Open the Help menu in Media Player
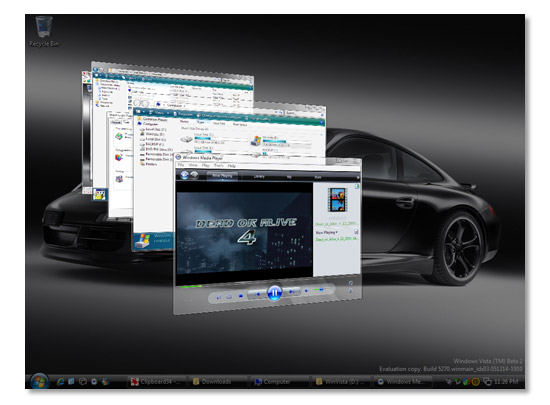This screenshot has height=405, width=550. click(232, 166)
